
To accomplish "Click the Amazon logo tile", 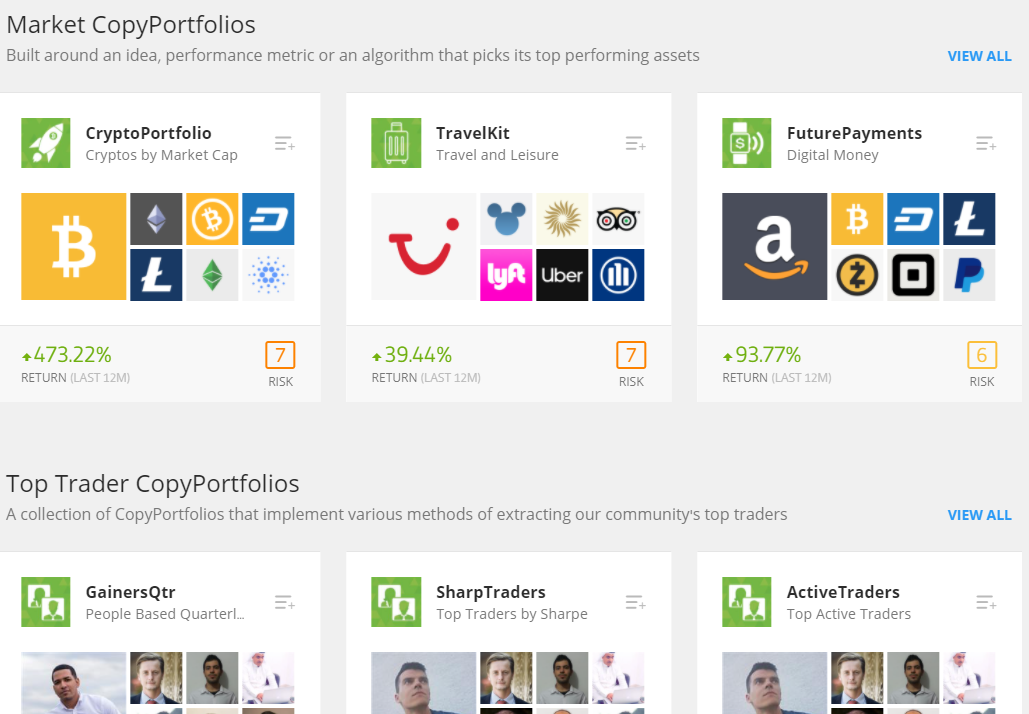I will 774,247.
